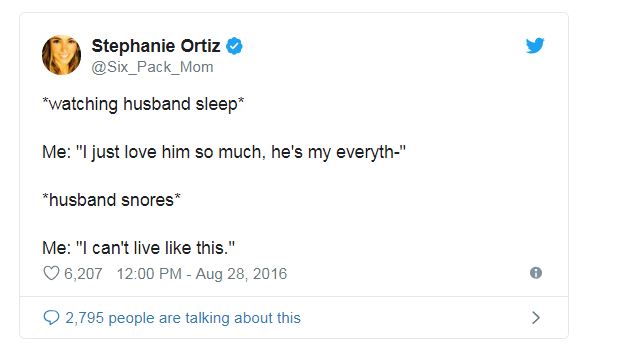Viewport: 627px width, 360px height.
Task: Like the tweet with the heart icon
Action: [51, 273]
